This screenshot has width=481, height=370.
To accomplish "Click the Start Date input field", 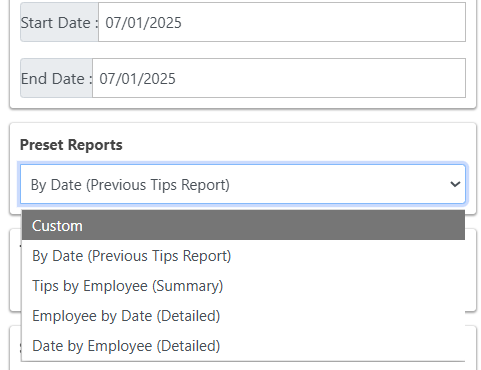I will pyautogui.click(x=282, y=22).
